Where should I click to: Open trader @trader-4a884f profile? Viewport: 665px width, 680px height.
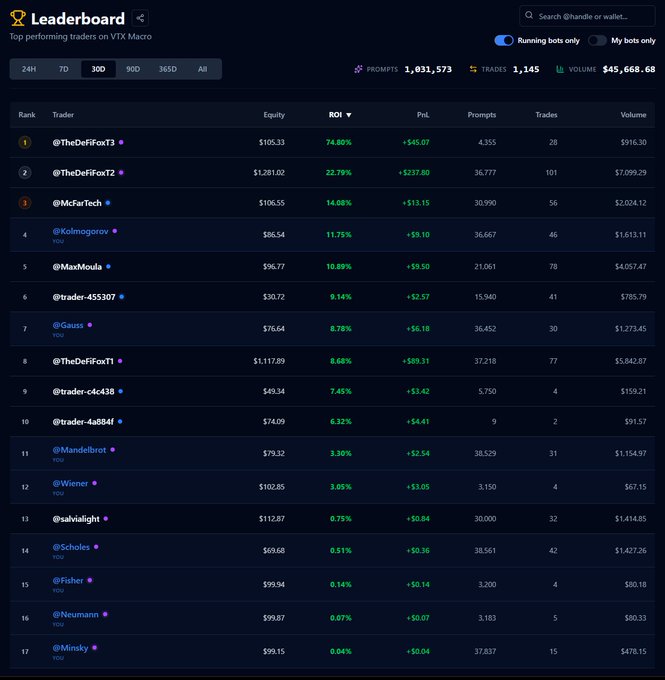[x=83, y=422]
